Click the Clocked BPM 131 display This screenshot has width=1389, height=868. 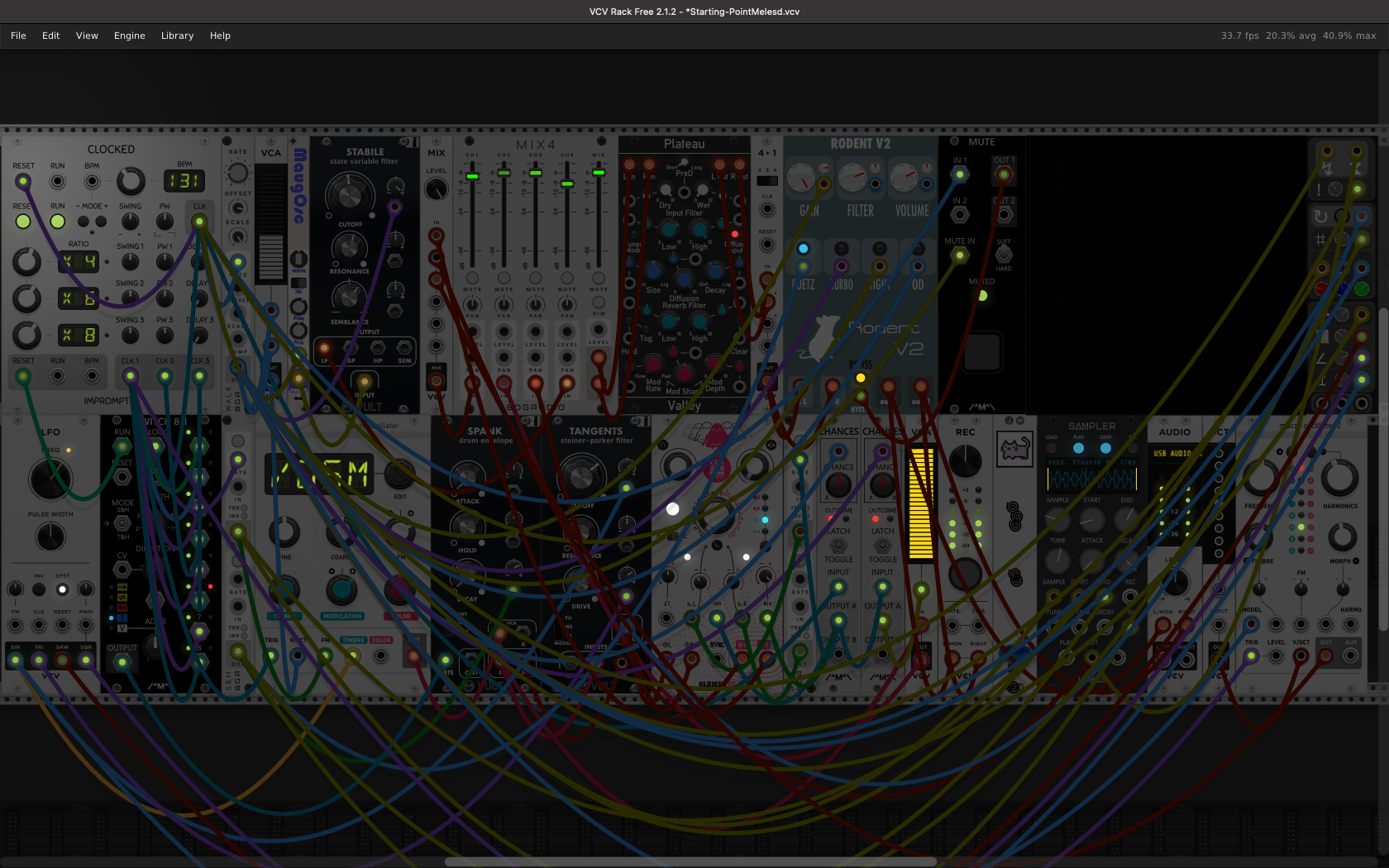click(x=184, y=180)
